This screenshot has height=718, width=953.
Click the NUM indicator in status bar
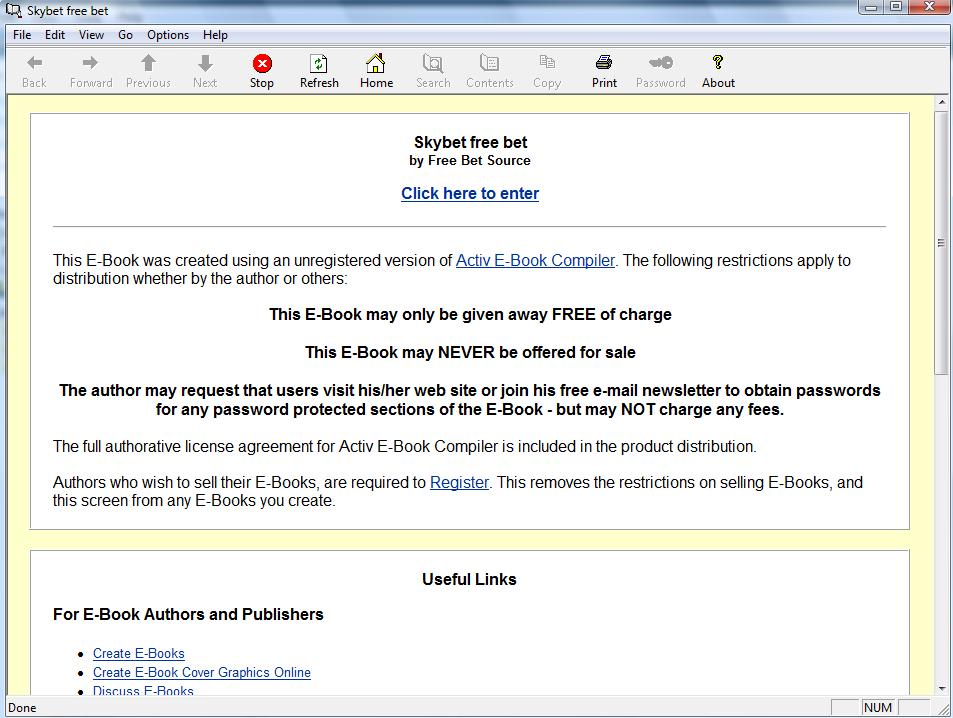878,708
